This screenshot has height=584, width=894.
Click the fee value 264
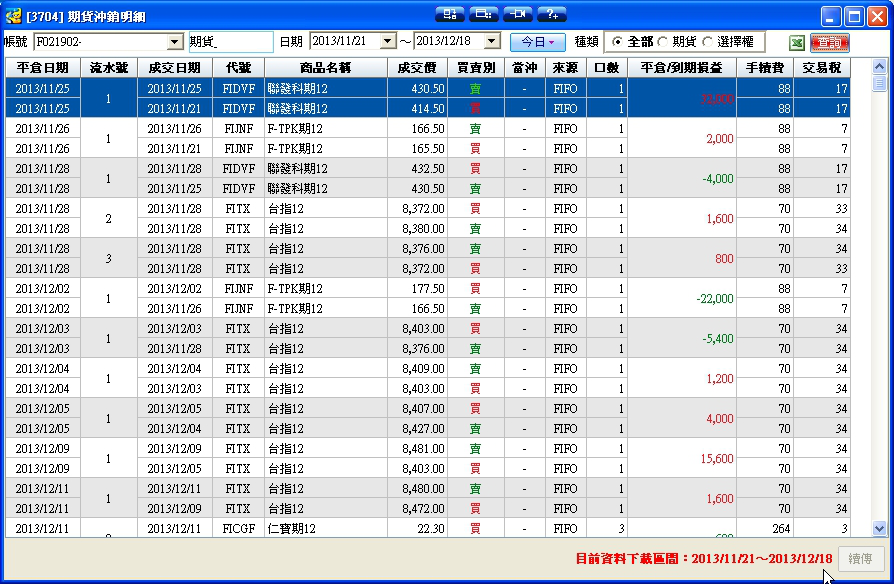pyautogui.click(x=781, y=529)
